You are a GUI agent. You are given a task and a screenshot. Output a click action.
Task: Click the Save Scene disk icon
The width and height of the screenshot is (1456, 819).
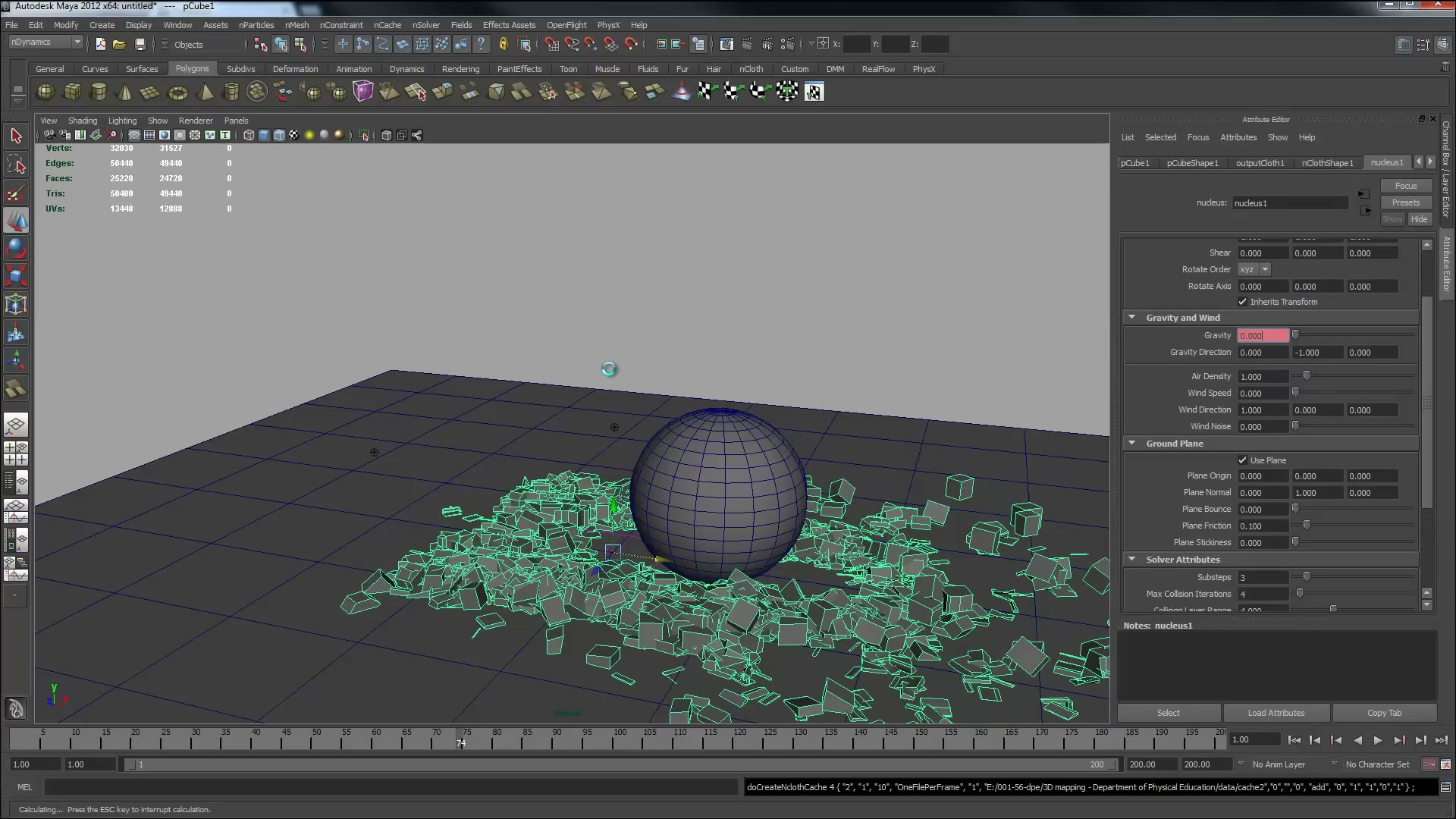(140, 44)
